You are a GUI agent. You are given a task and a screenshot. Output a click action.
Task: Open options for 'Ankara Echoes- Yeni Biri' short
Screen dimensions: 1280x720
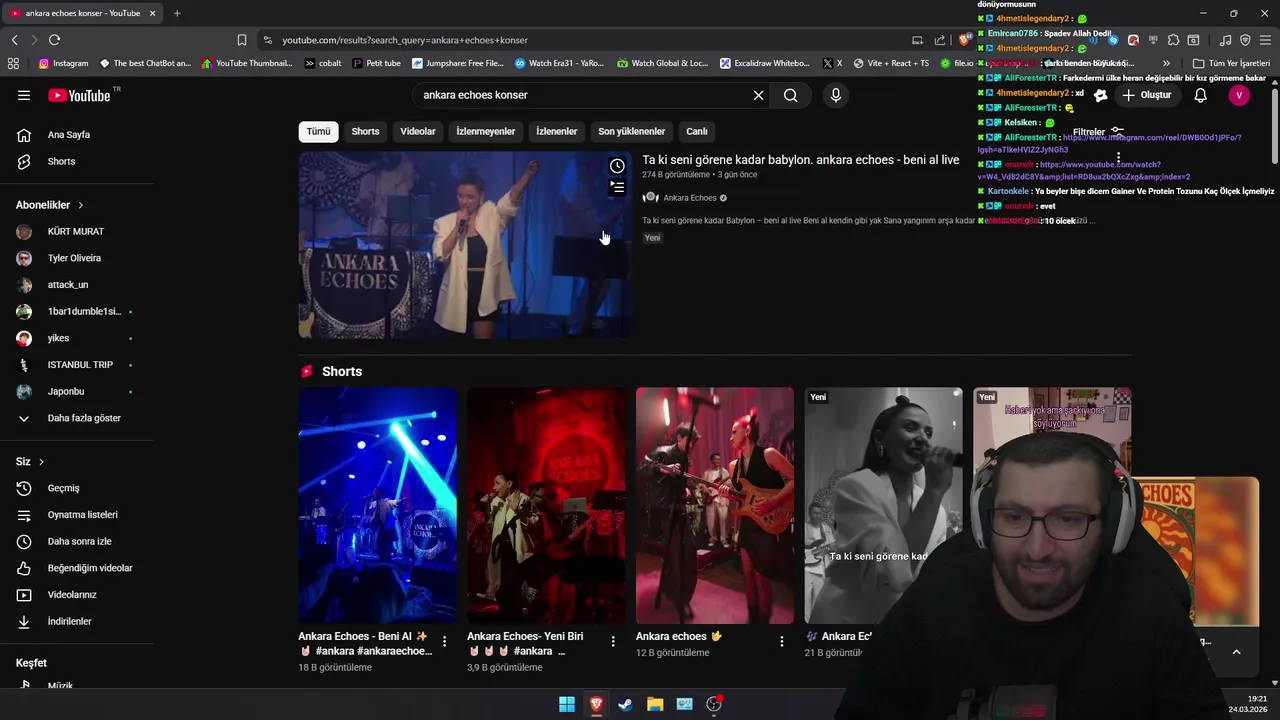(x=613, y=642)
